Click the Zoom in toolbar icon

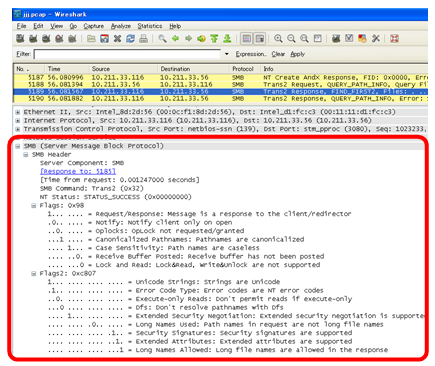[x=278, y=39]
